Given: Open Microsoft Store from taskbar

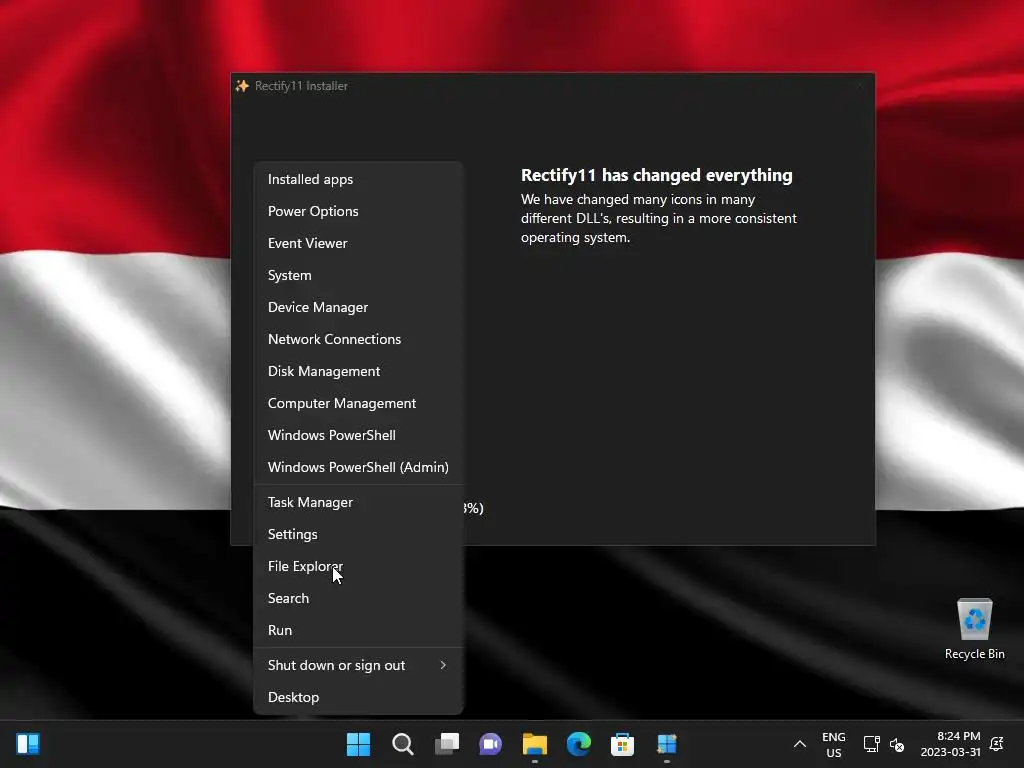Looking at the screenshot, I should pos(622,744).
